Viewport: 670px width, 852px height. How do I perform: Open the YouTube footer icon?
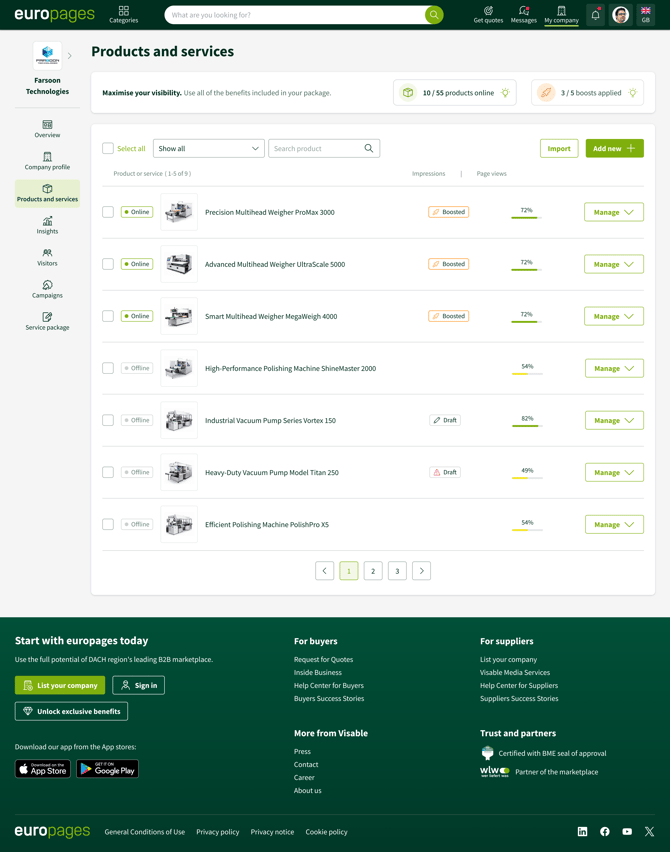tap(627, 831)
